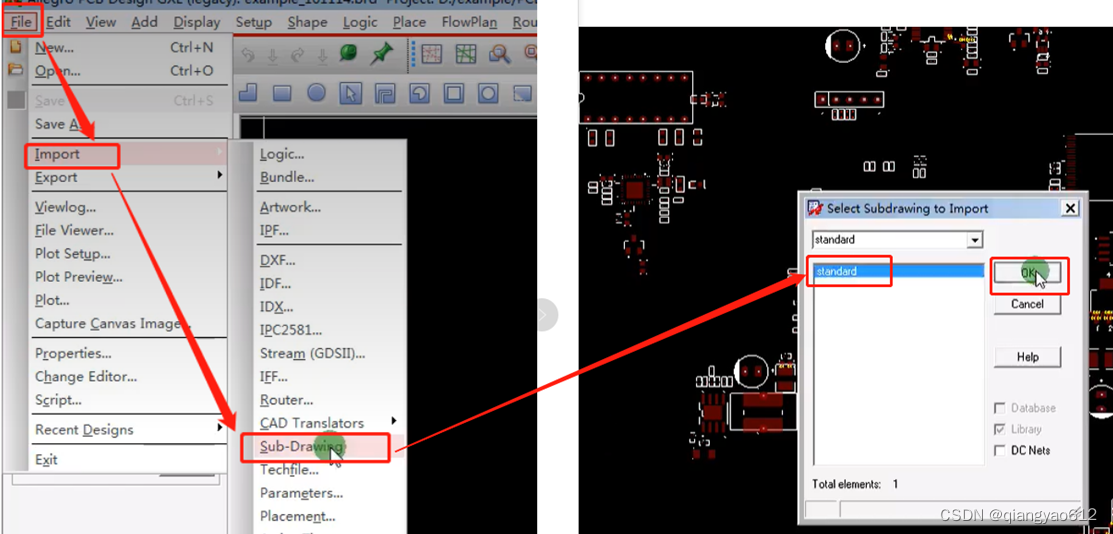The image size is (1113, 534).
Task: Open the File menu
Action: coord(21,22)
